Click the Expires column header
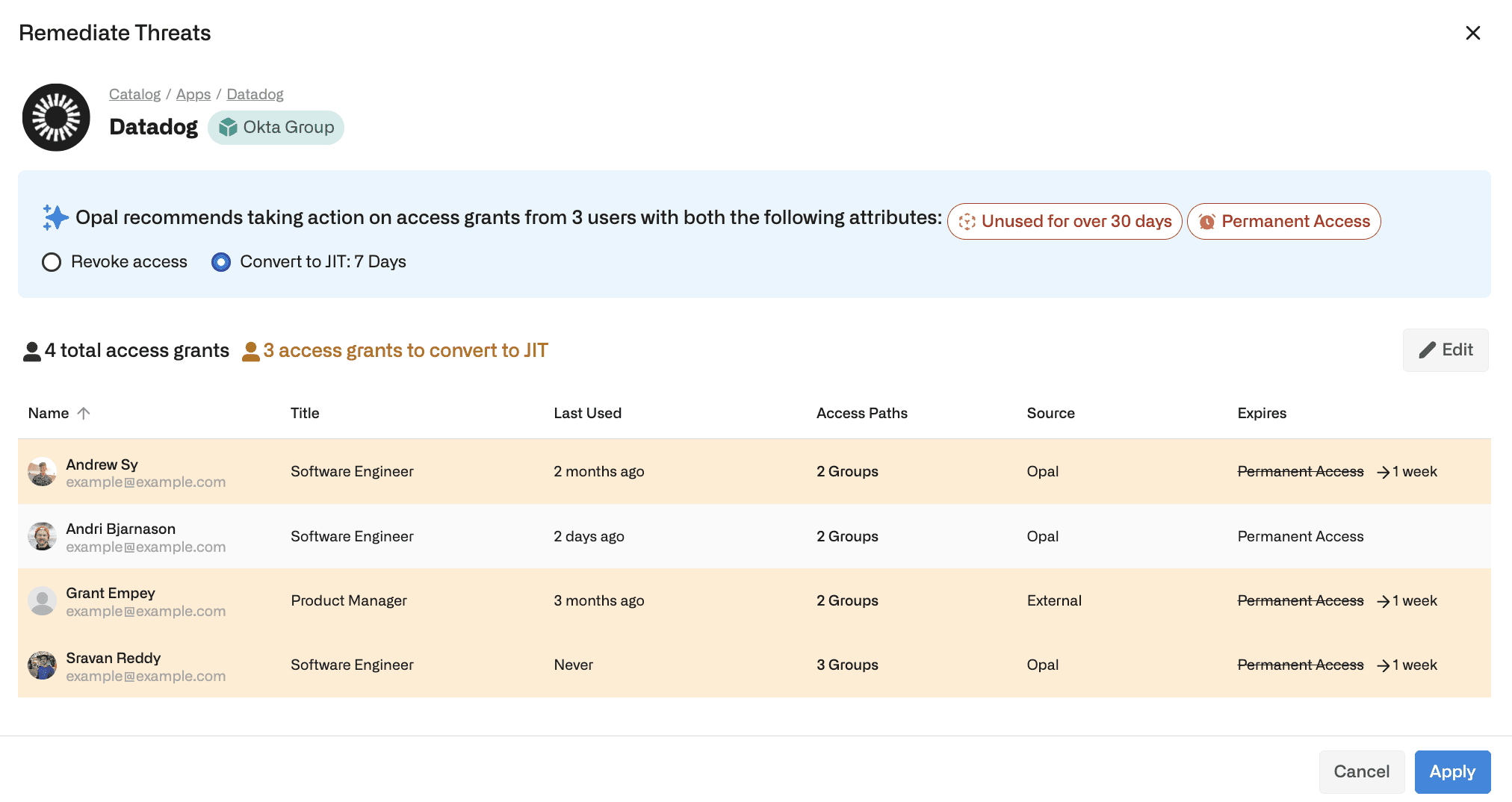Screen dimensions: 1512x802 point(1262,413)
